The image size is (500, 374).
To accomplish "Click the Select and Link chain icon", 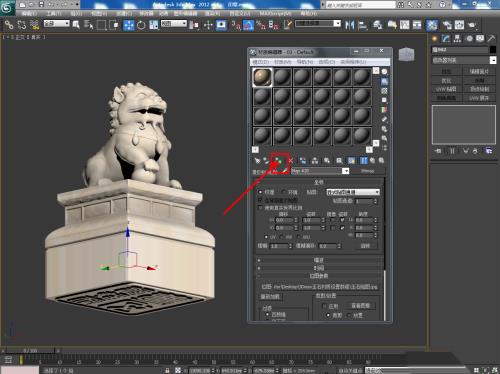I will (x=9, y=25).
